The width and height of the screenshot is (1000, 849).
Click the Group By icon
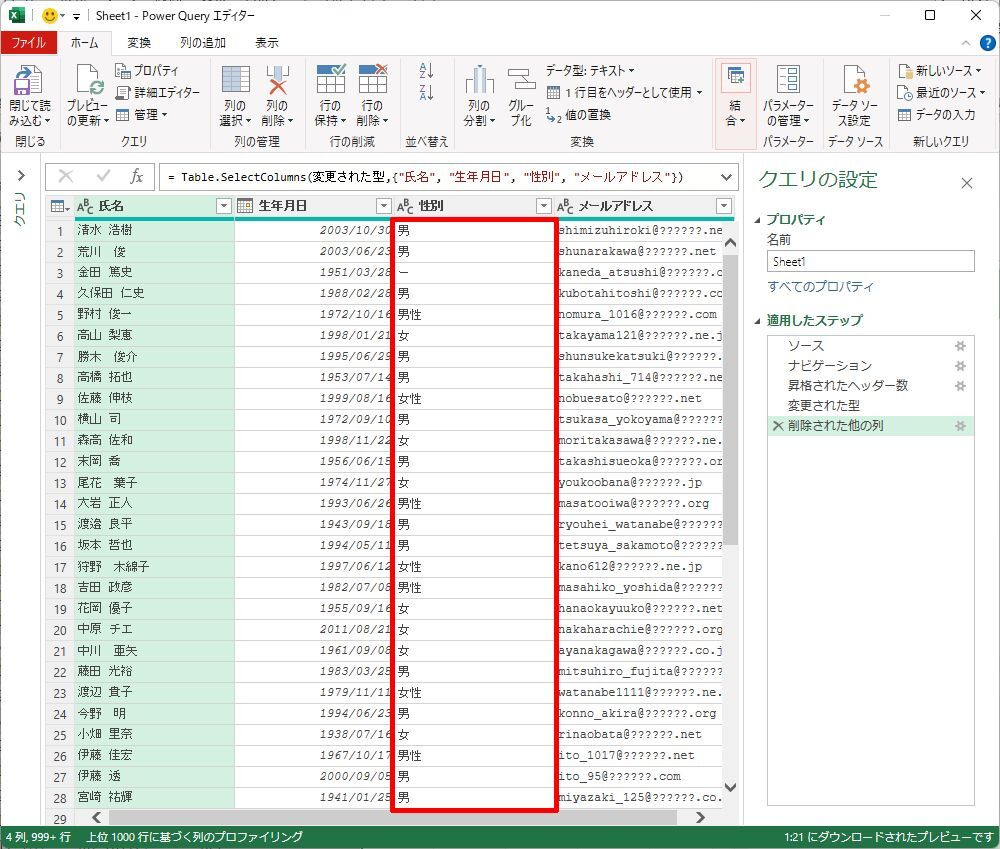(520, 81)
